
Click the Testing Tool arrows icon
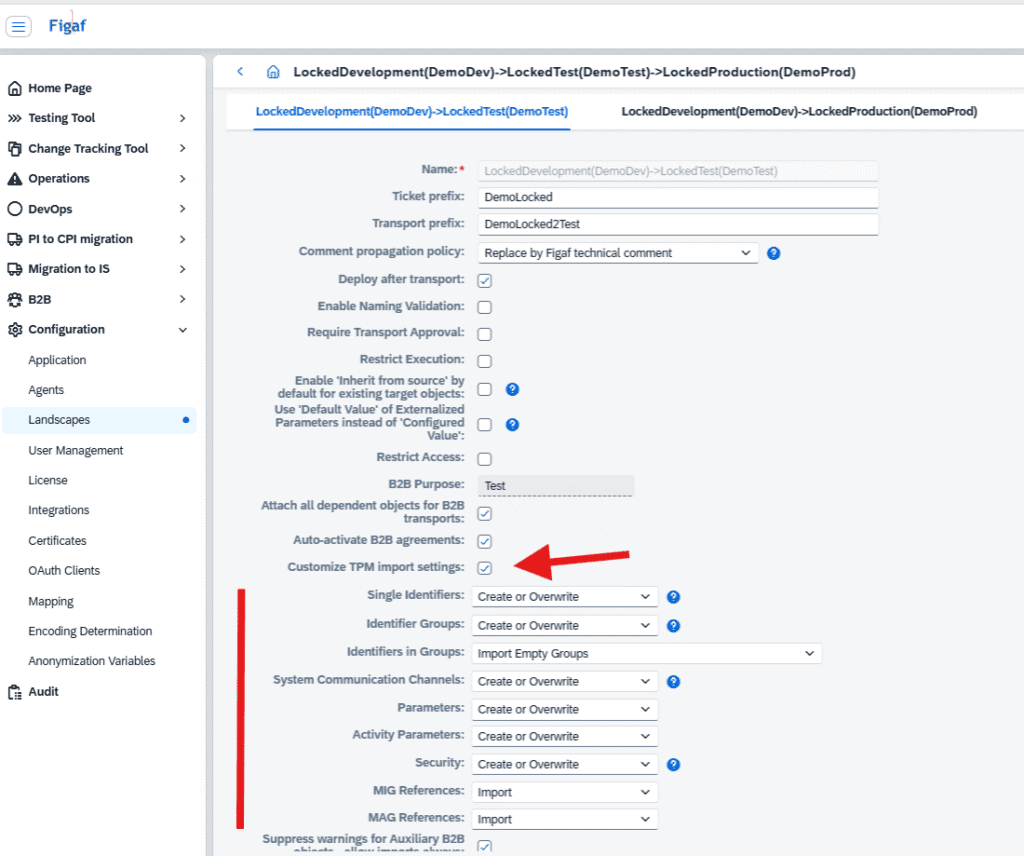pyautogui.click(x=14, y=118)
